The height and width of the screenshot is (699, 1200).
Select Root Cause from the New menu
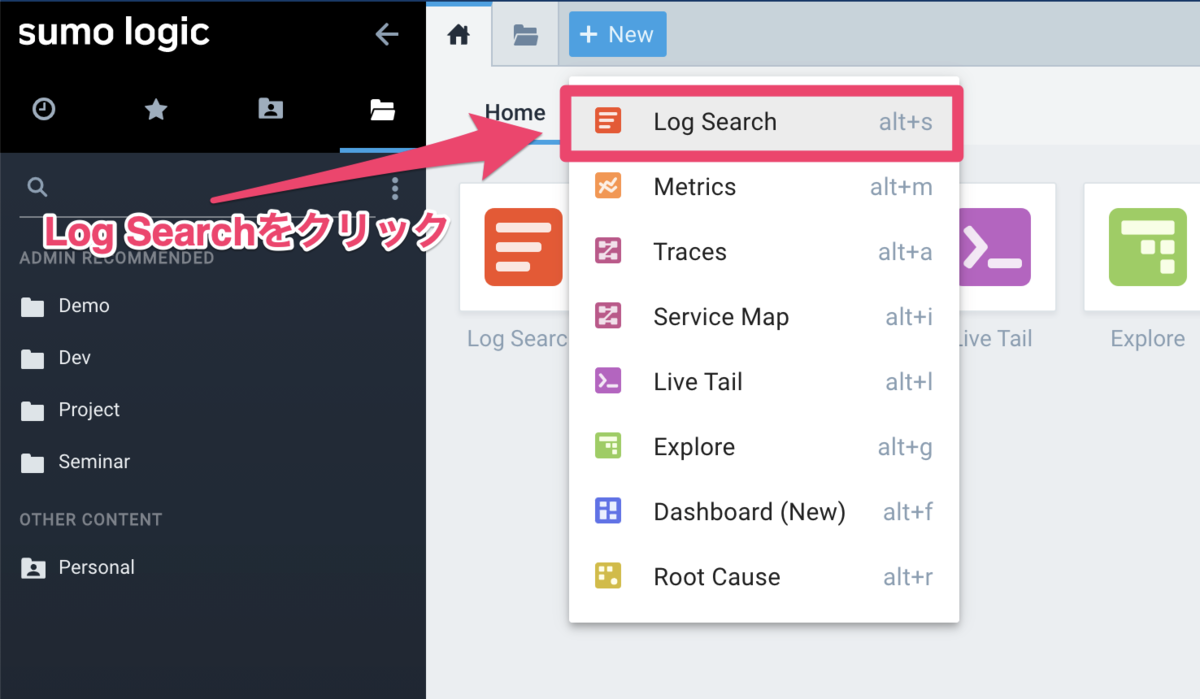[x=764, y=577]
